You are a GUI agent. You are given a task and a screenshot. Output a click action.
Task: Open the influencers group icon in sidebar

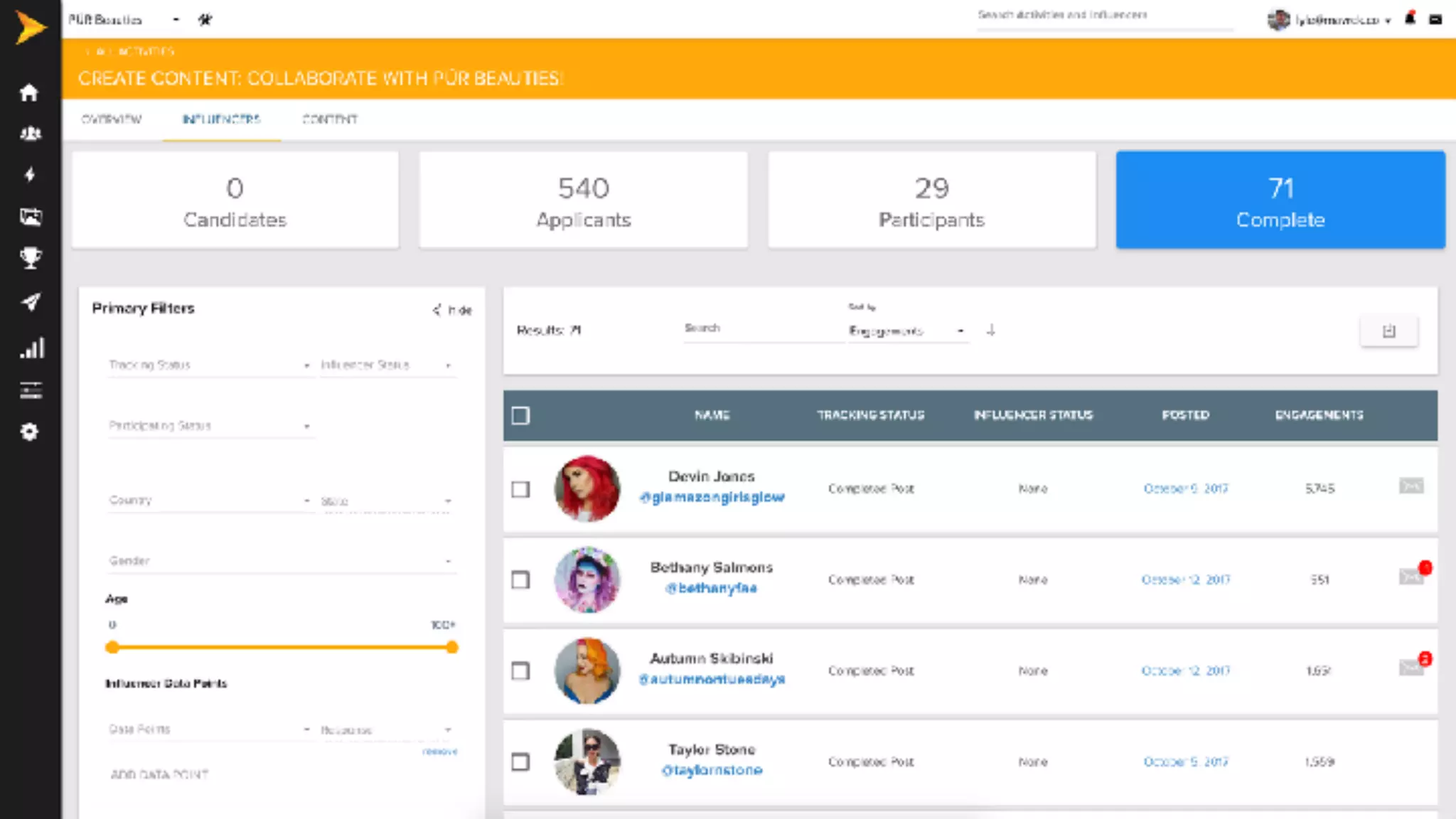(30, 134)
